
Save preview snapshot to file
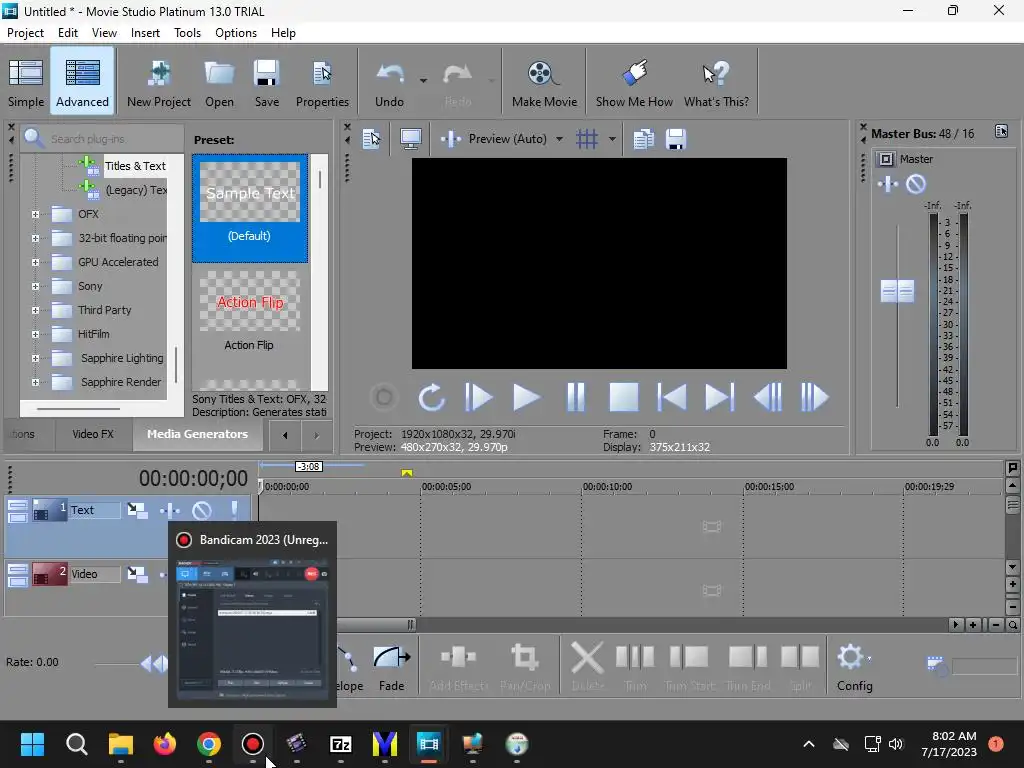[676, 139]
